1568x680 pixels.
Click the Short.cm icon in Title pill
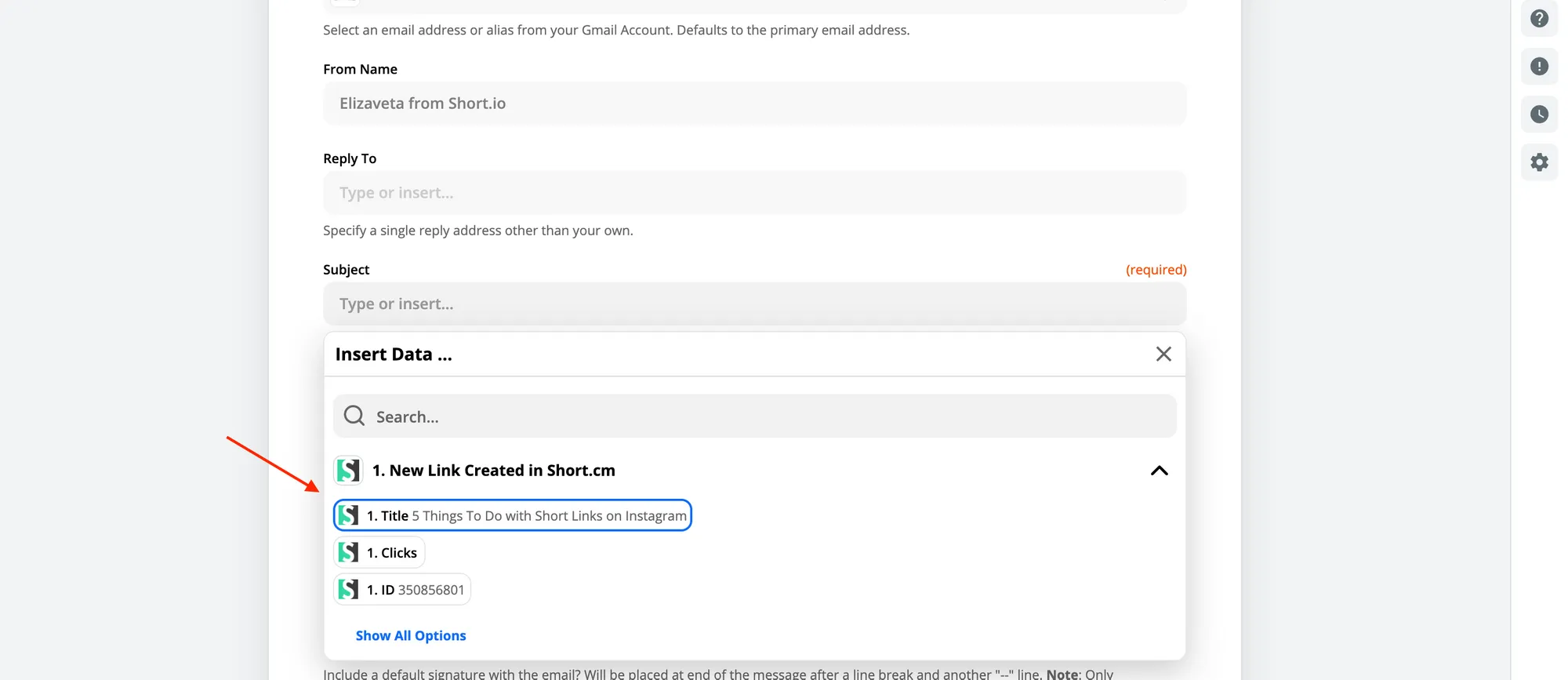348,515
